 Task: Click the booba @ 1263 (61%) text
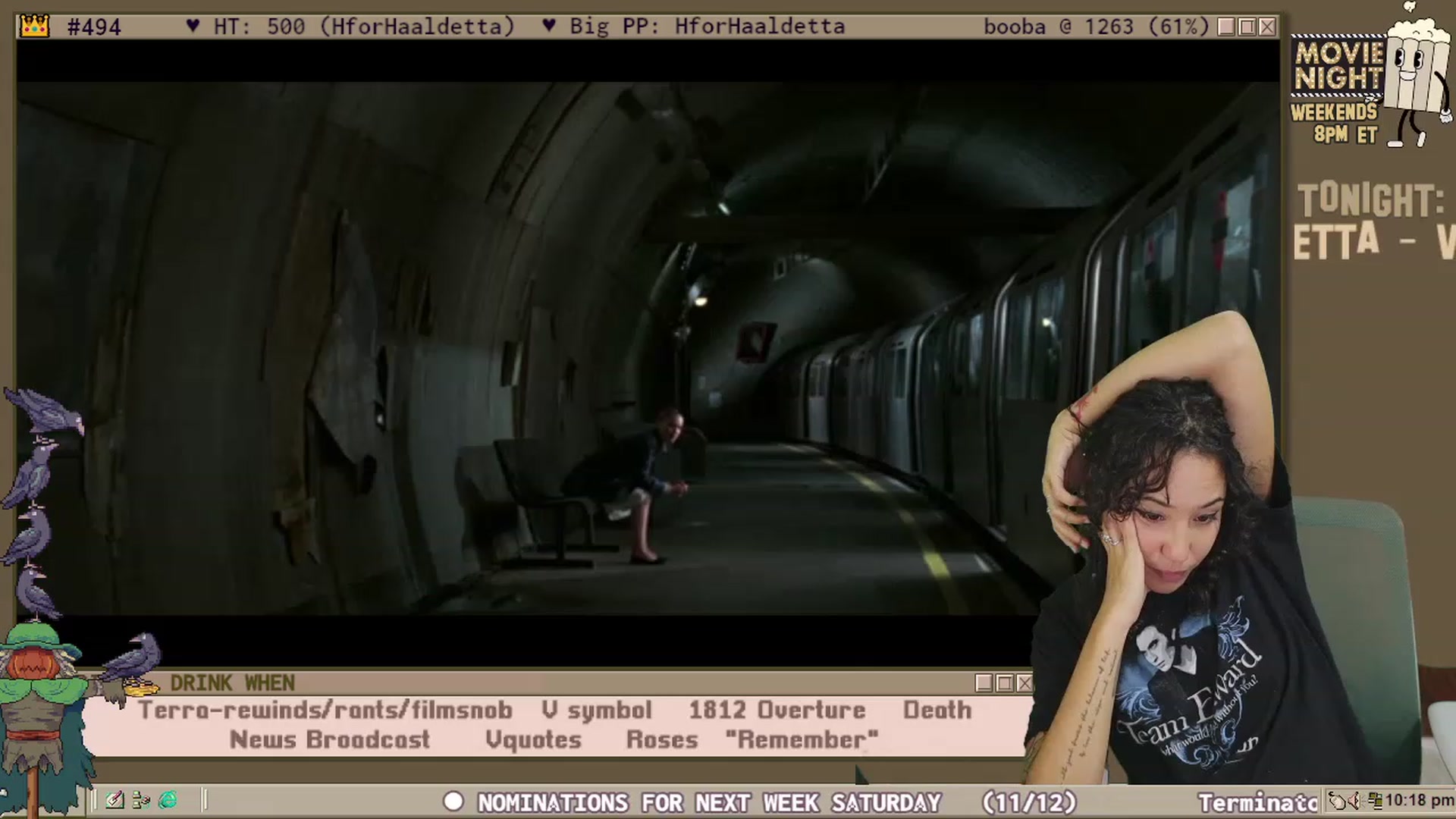click(x=1096, y=27)
